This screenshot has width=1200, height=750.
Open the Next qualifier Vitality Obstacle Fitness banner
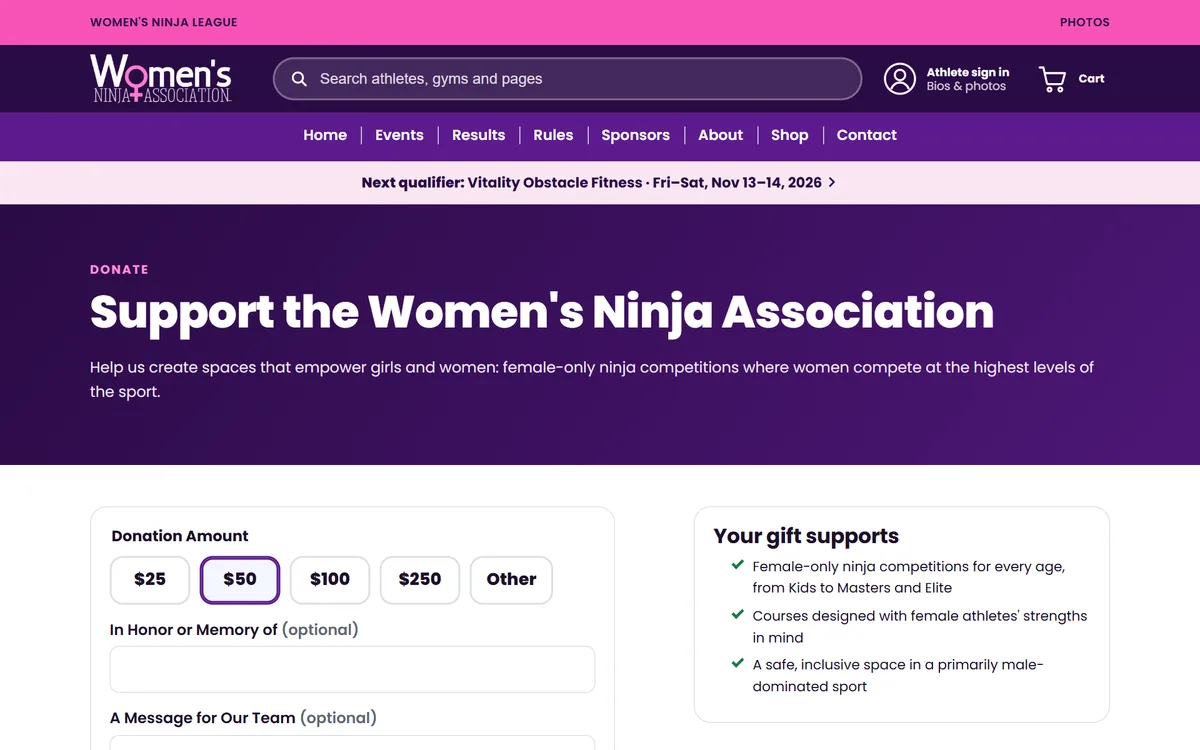[599, 183]
